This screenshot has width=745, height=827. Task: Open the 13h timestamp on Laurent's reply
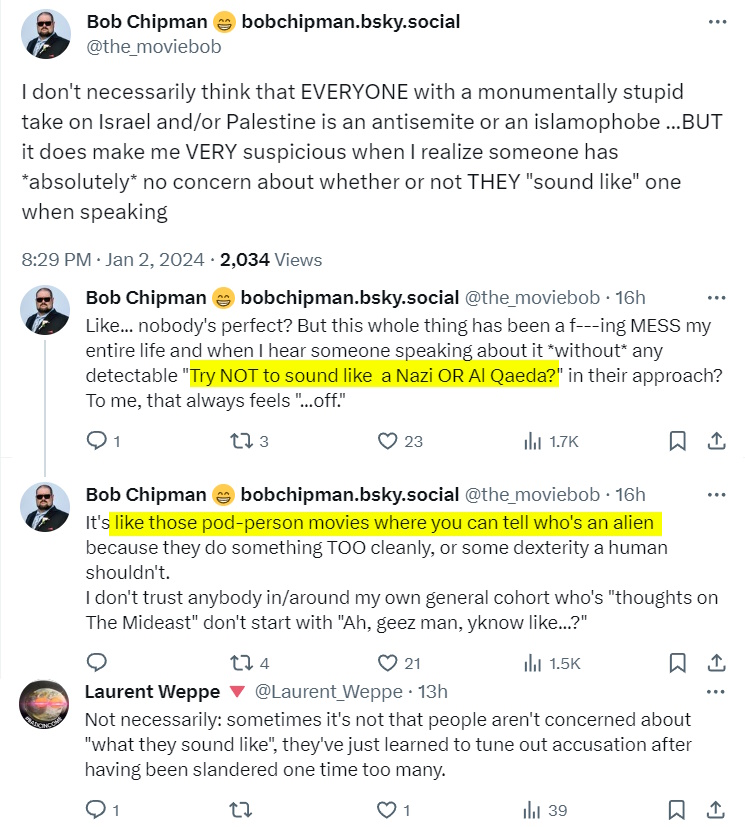point(432,691)
